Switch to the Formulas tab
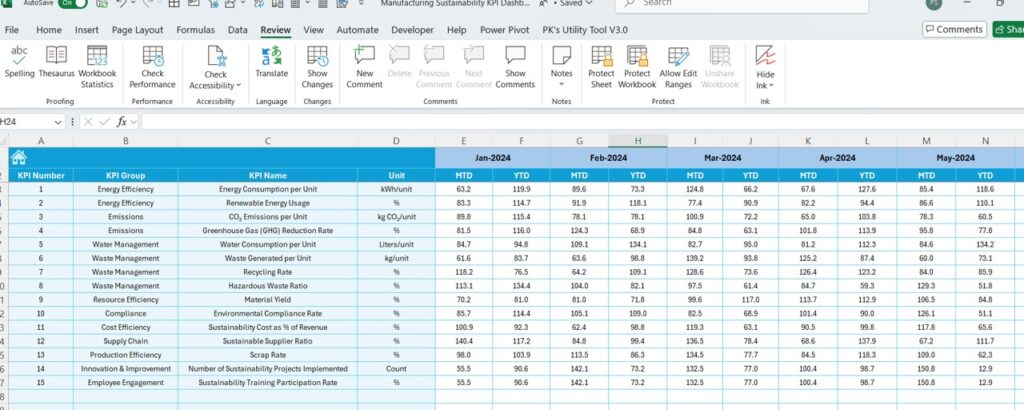This screenshot has width=1024, height=410. point(195,29)
